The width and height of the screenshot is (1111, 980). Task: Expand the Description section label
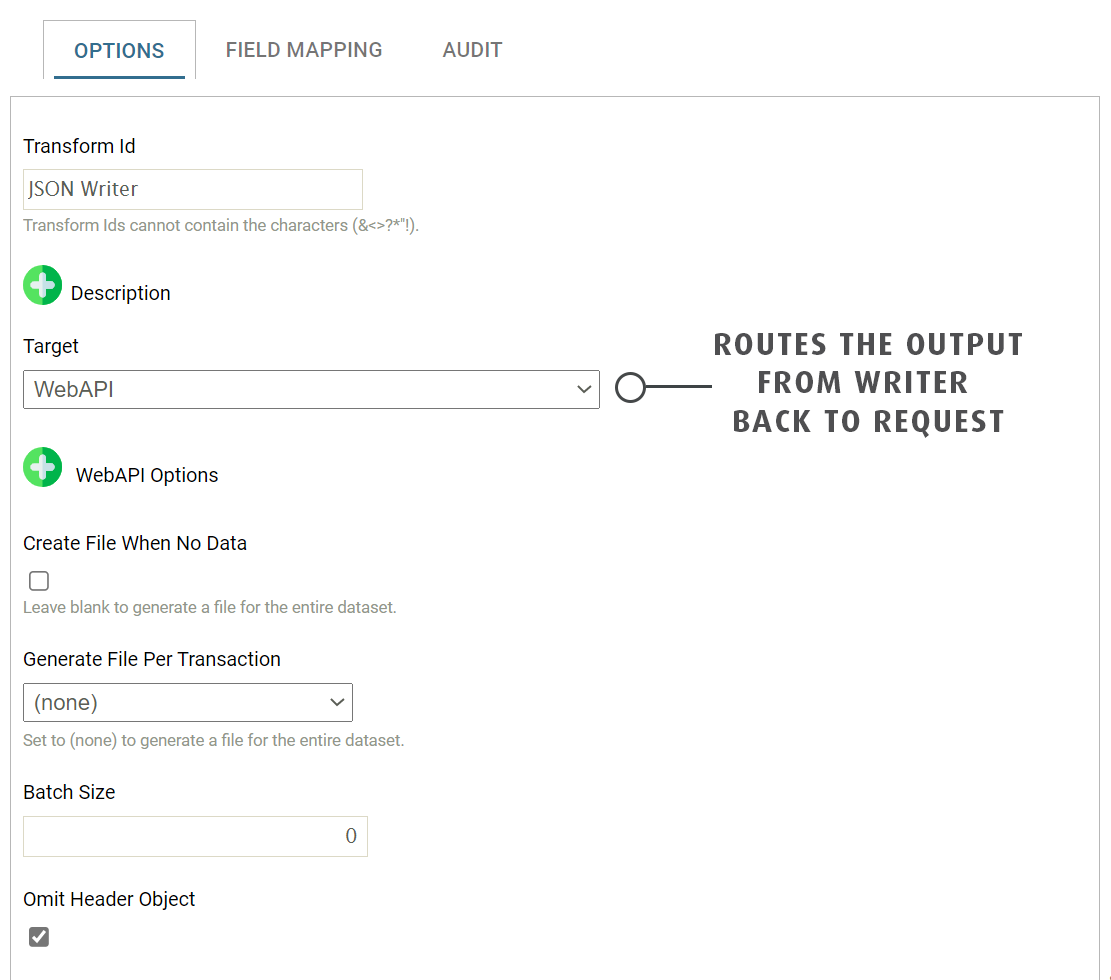(x=120, y=293)
